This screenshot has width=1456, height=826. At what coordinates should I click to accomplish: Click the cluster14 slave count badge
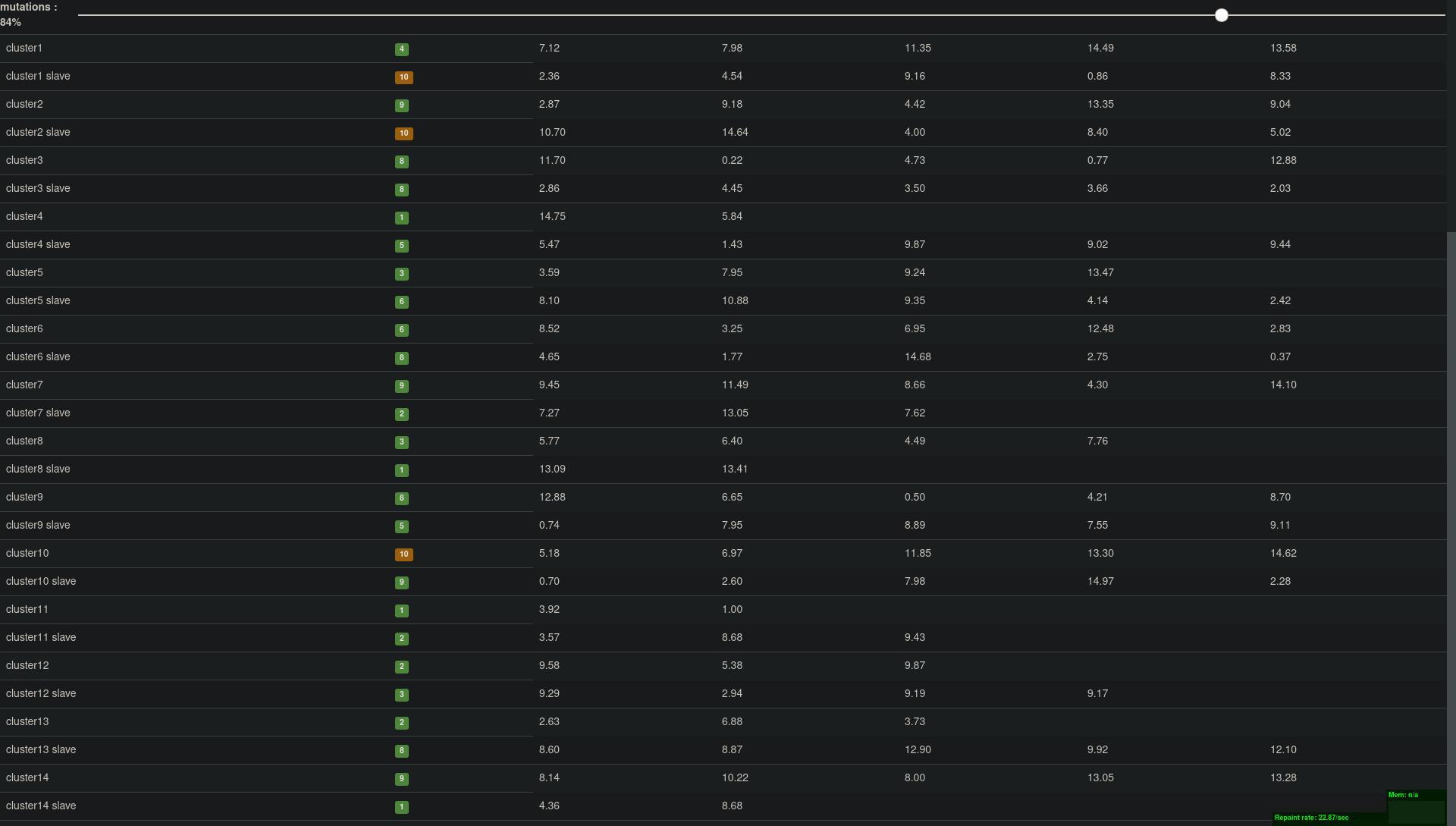(402, 807)
